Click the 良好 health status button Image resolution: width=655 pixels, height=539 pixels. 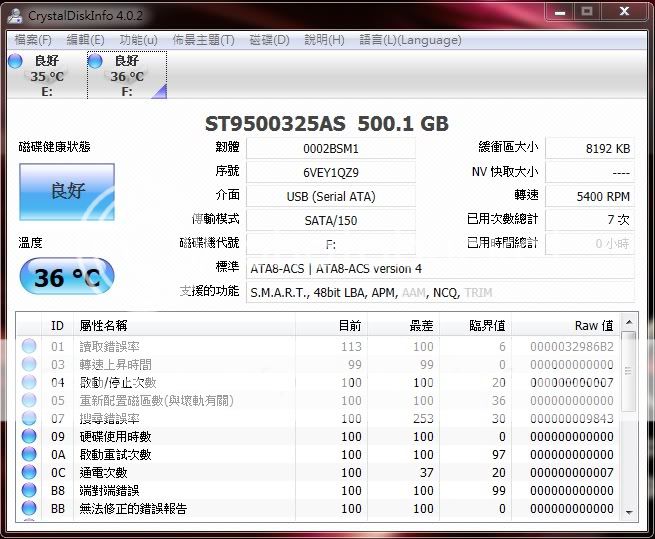point(67,192)
